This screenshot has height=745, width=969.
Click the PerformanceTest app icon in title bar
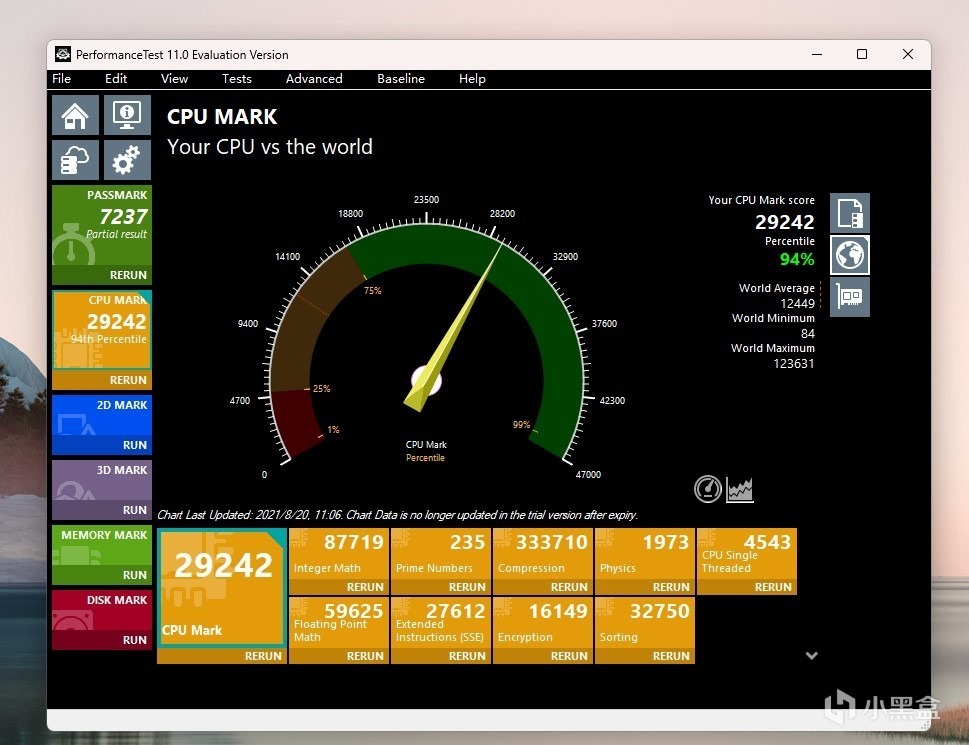pyautogui.click(x=62, y=54)
